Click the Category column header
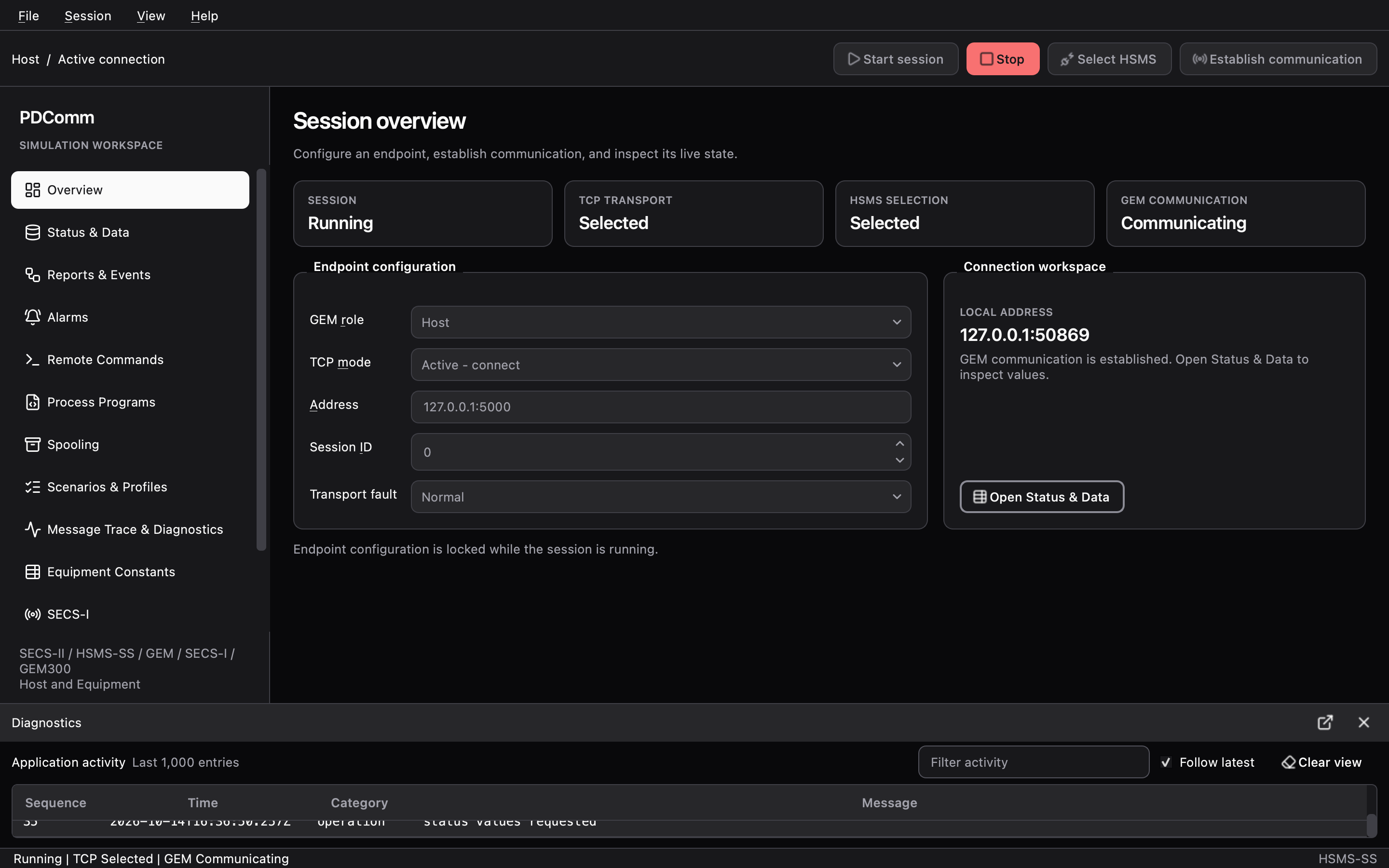This screenshot has height=868, width=1389. coord(359,803)
